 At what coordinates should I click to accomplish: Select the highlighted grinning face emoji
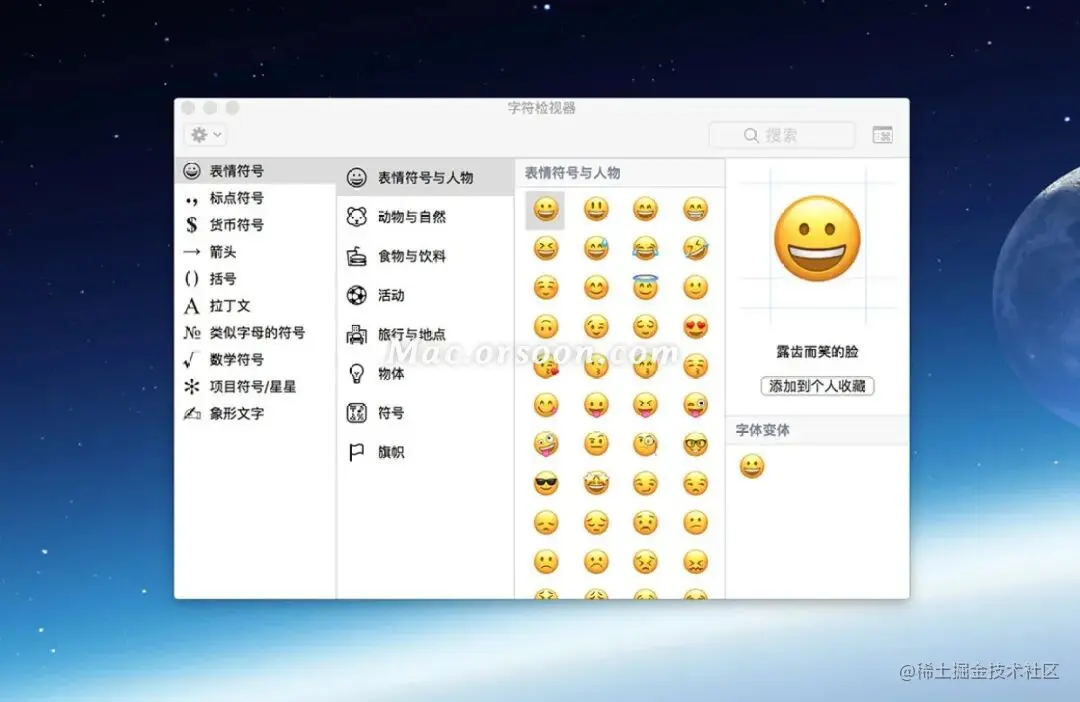(546, 209)
